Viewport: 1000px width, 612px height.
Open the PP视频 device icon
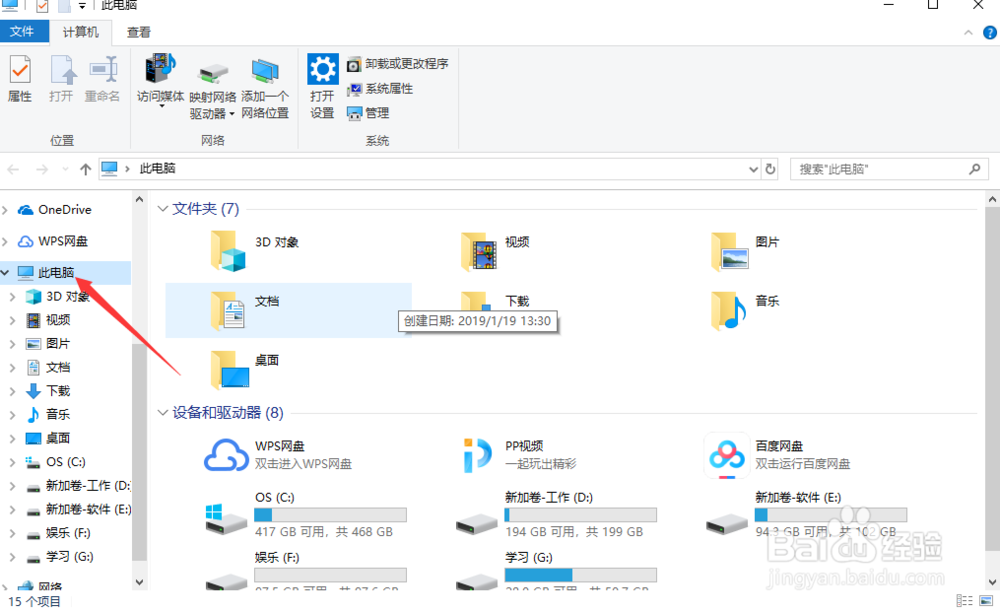(x=476, y=455)
